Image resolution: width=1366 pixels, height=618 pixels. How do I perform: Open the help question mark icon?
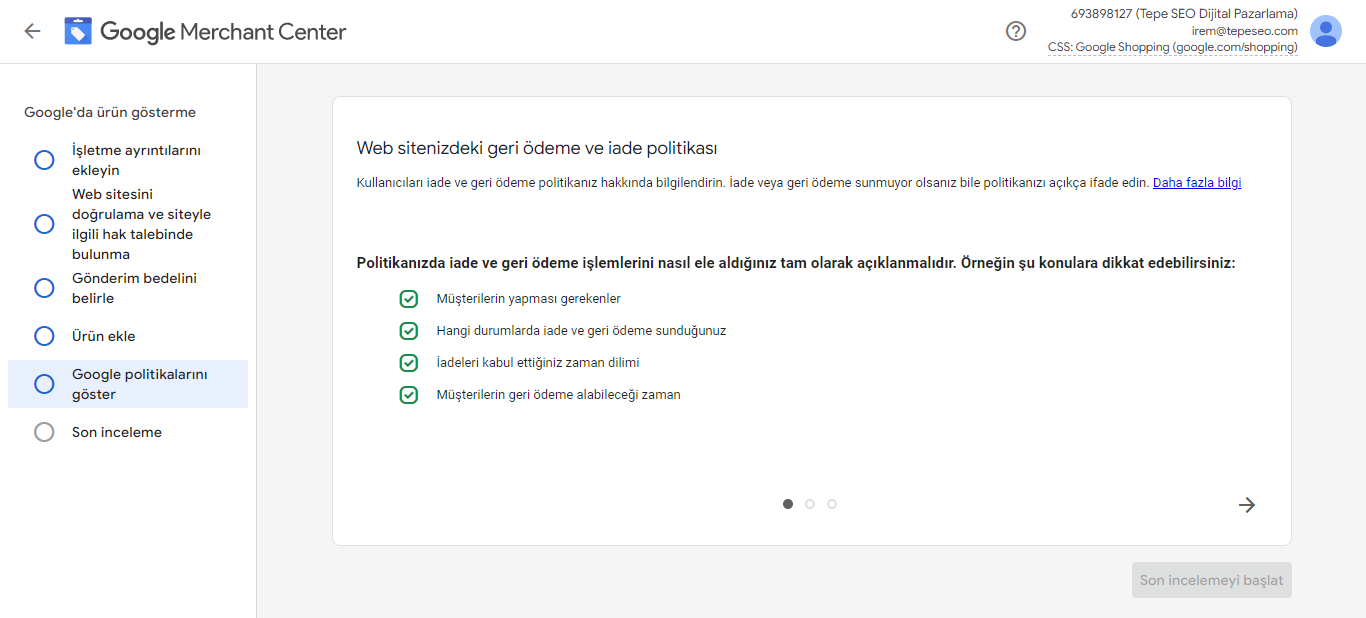click(1016, 31)
